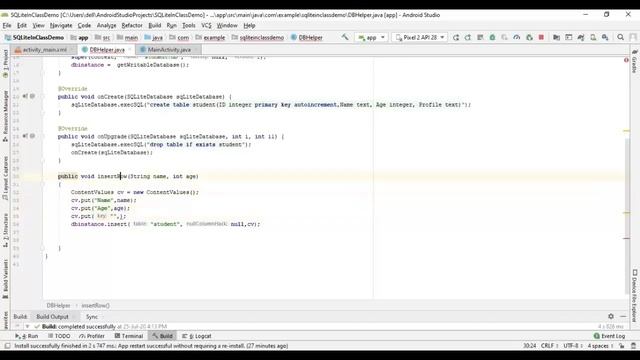This screenshot has width=640, height=360.
Task: Click the read-only lock icon in status bar
Action: [622, 346]
